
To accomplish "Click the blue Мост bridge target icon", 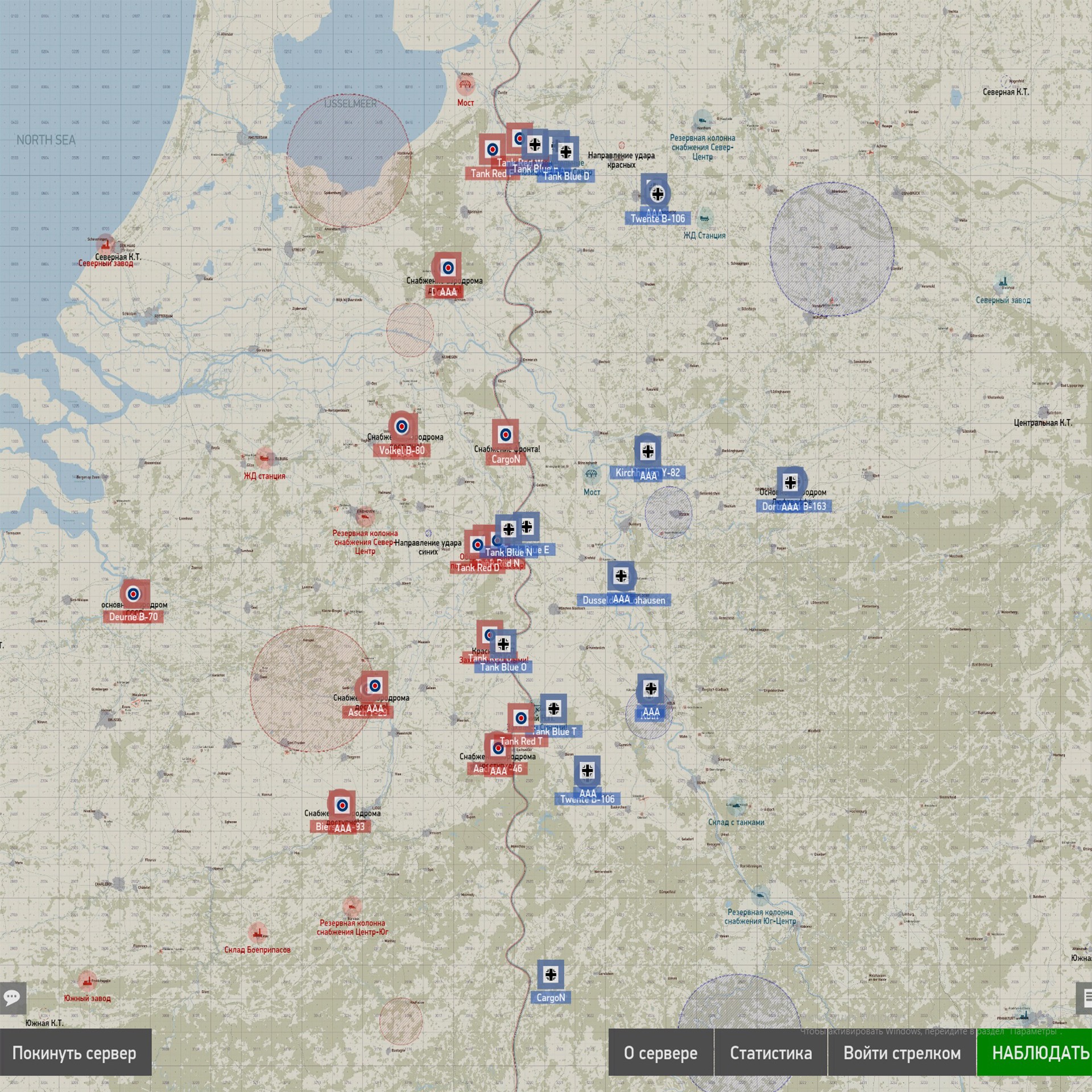I will click(x=591, y=474).
